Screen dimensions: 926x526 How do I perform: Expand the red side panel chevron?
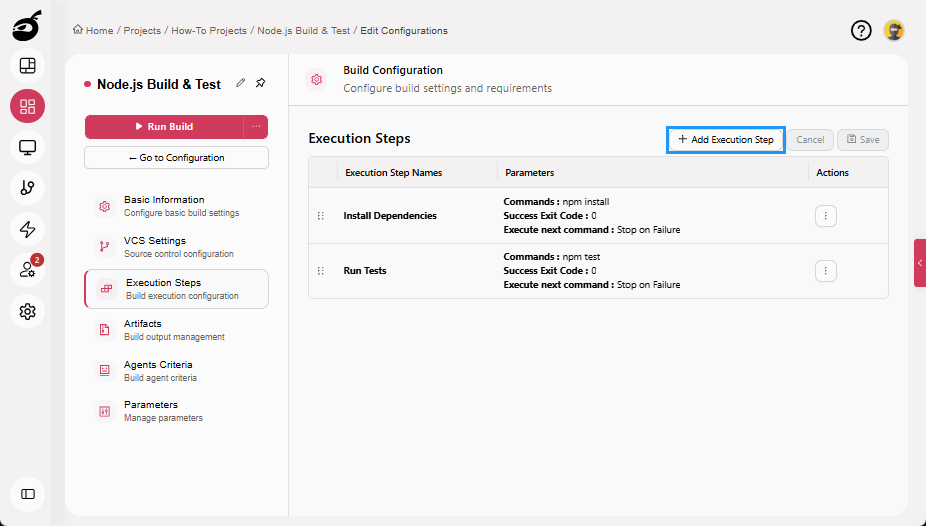click(x=920, y=263)
